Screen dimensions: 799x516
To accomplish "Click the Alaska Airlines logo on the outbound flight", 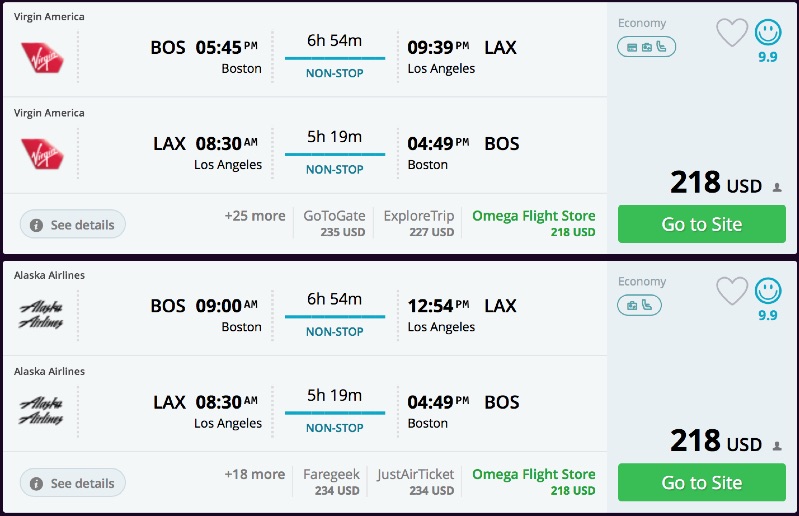I will tap(42, 315).
